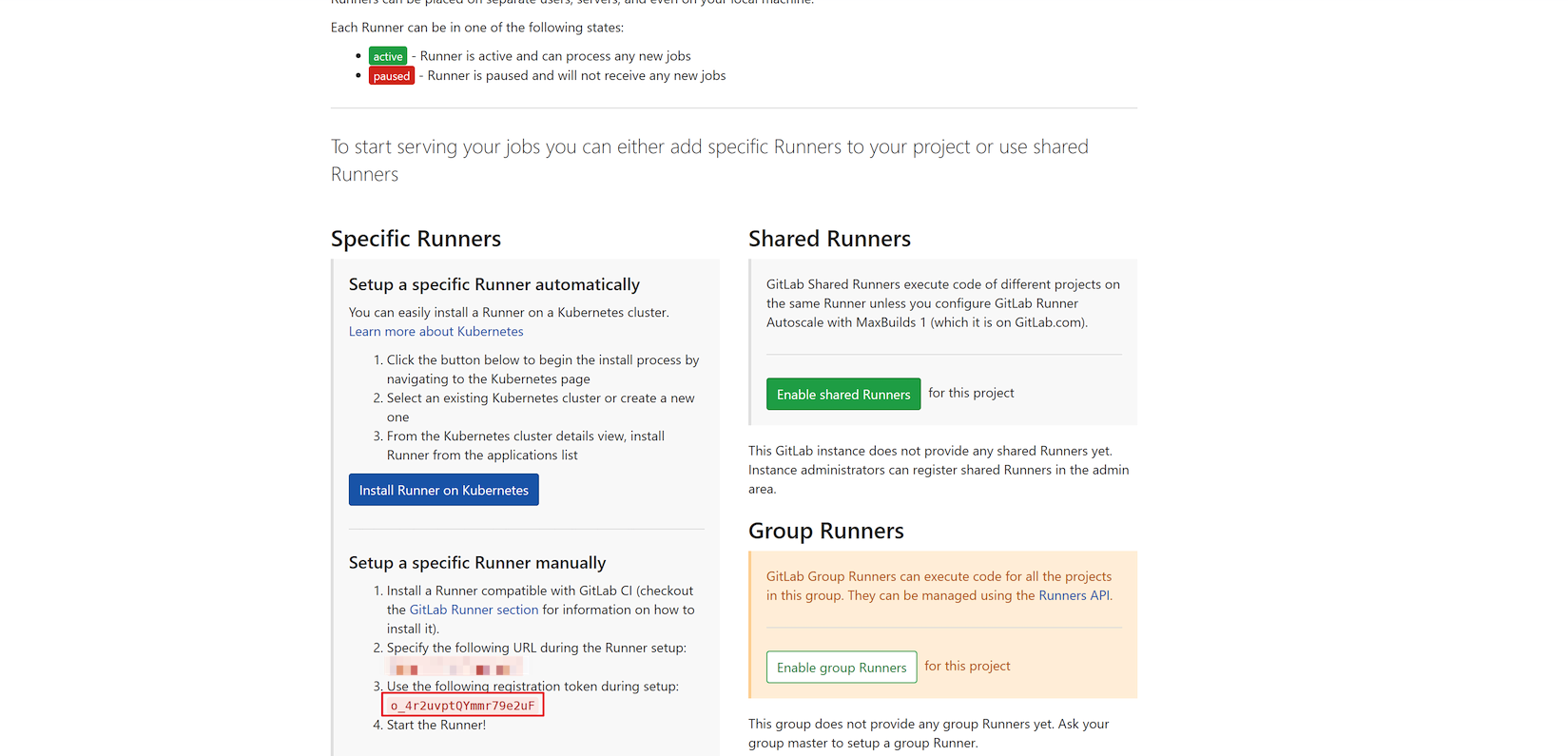Click 'Setup a specific Runner automatically' heading
The height and width of the screenshot is (756, 1568).
[494, 284]
